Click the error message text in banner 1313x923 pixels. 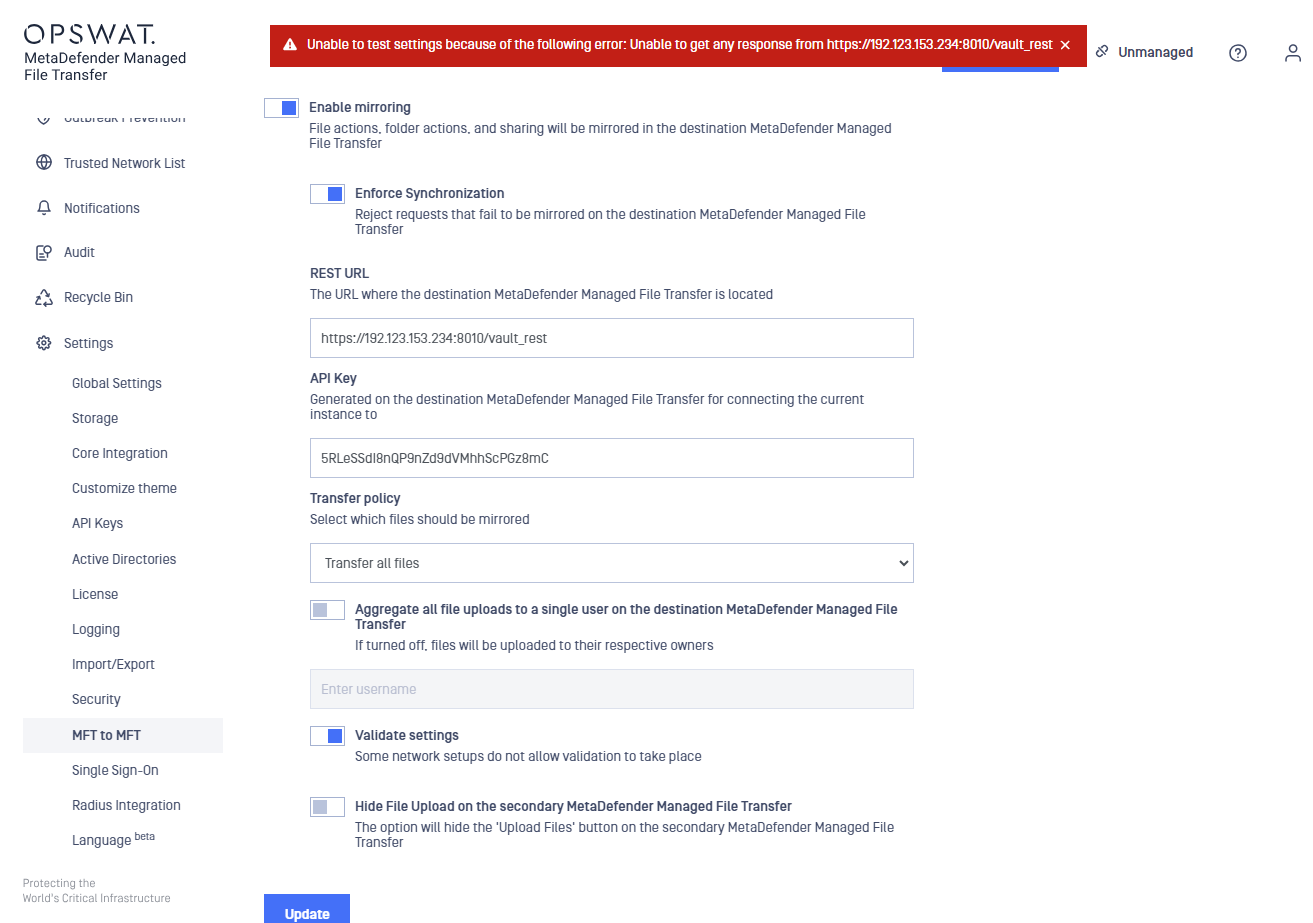[679, 45]
